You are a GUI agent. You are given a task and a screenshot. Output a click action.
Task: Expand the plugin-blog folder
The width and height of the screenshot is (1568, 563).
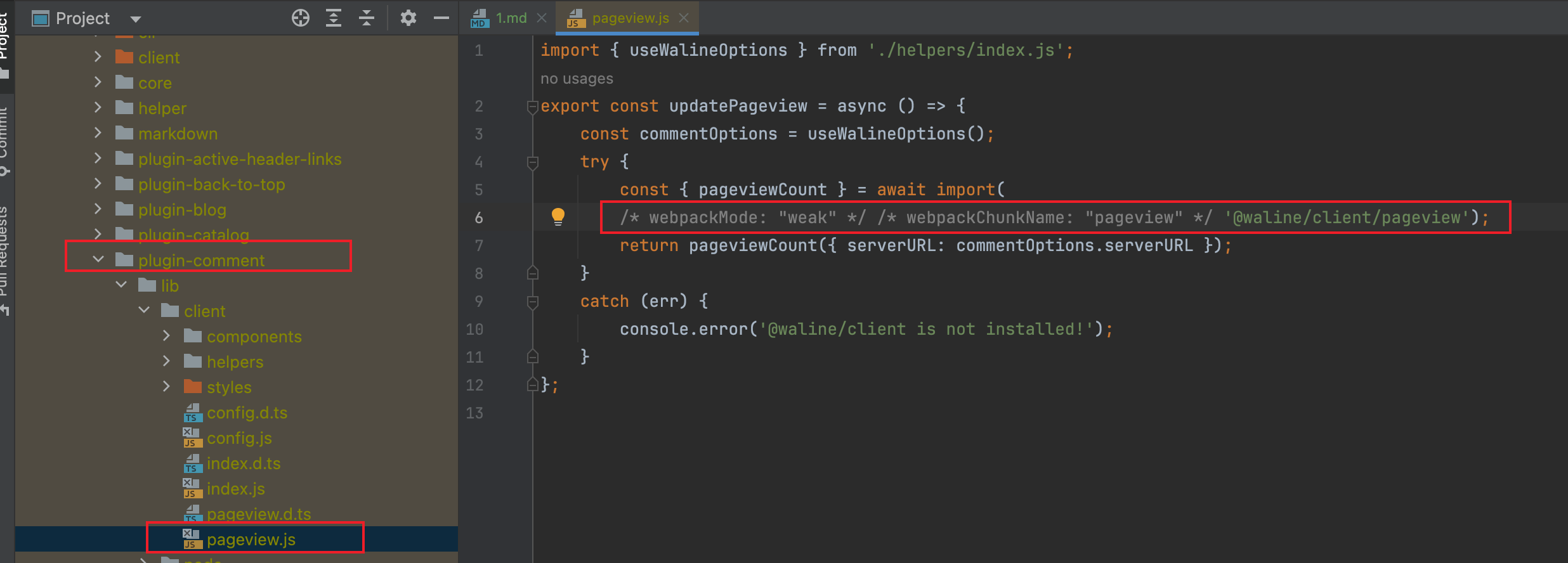click(98, 209)
